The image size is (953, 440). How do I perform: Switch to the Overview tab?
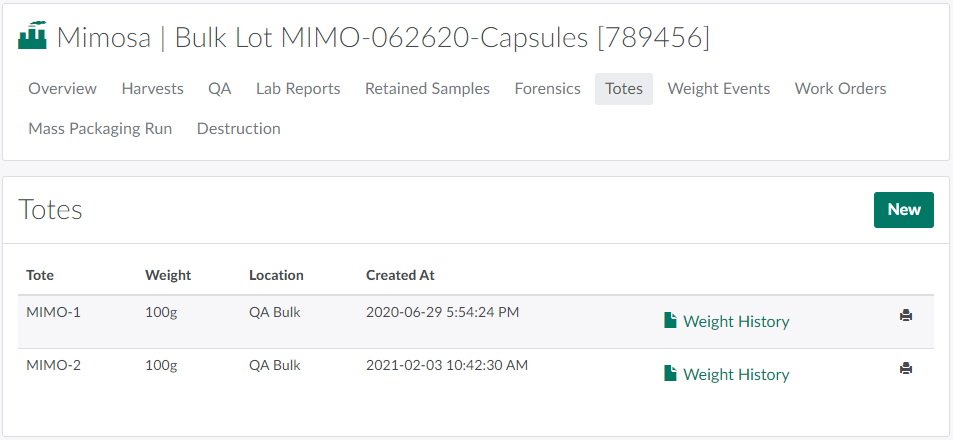[x=62, y=89]
